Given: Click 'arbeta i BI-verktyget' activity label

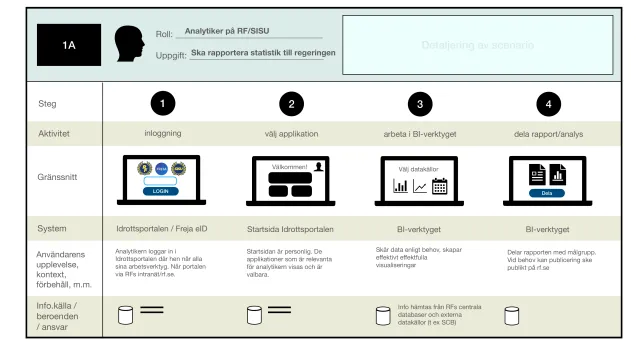Looking at the screenshot, I should 420,134.
